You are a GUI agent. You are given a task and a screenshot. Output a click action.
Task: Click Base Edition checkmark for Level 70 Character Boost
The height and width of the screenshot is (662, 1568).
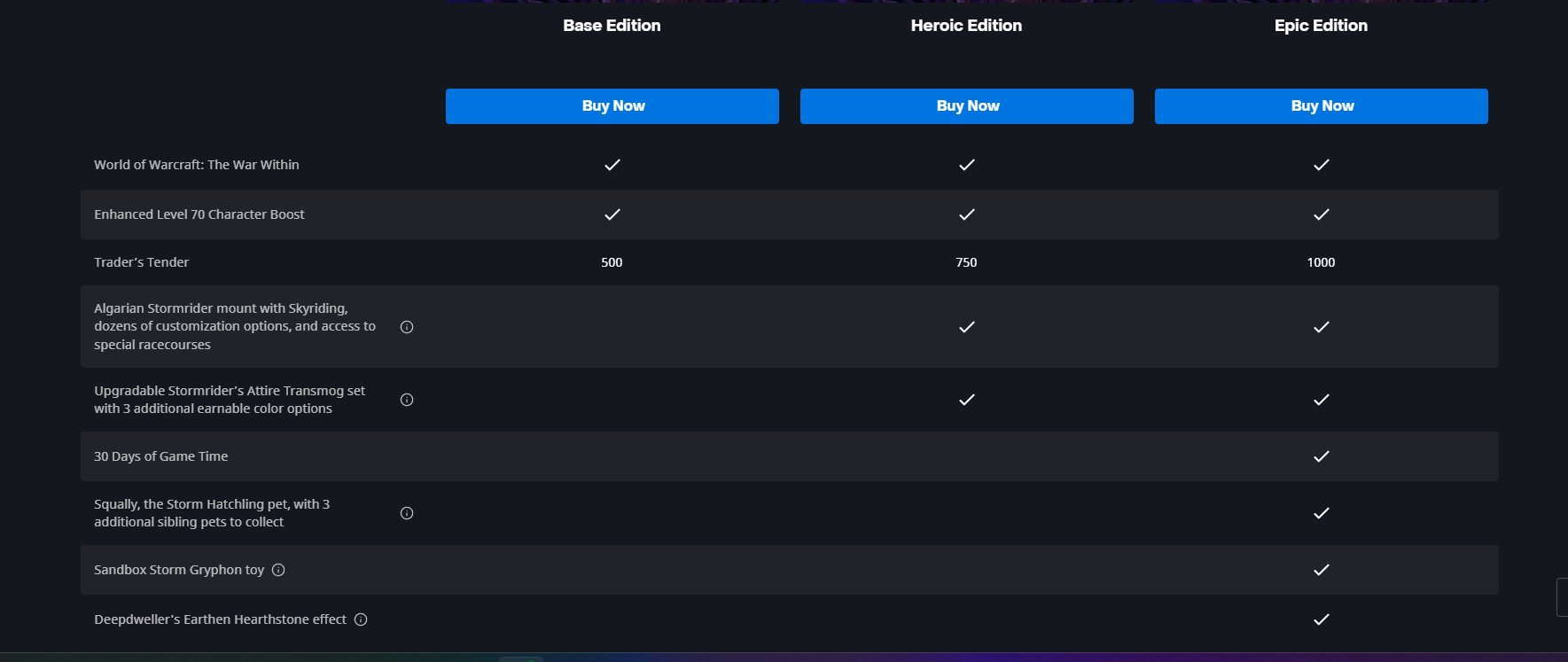[612, 214]
